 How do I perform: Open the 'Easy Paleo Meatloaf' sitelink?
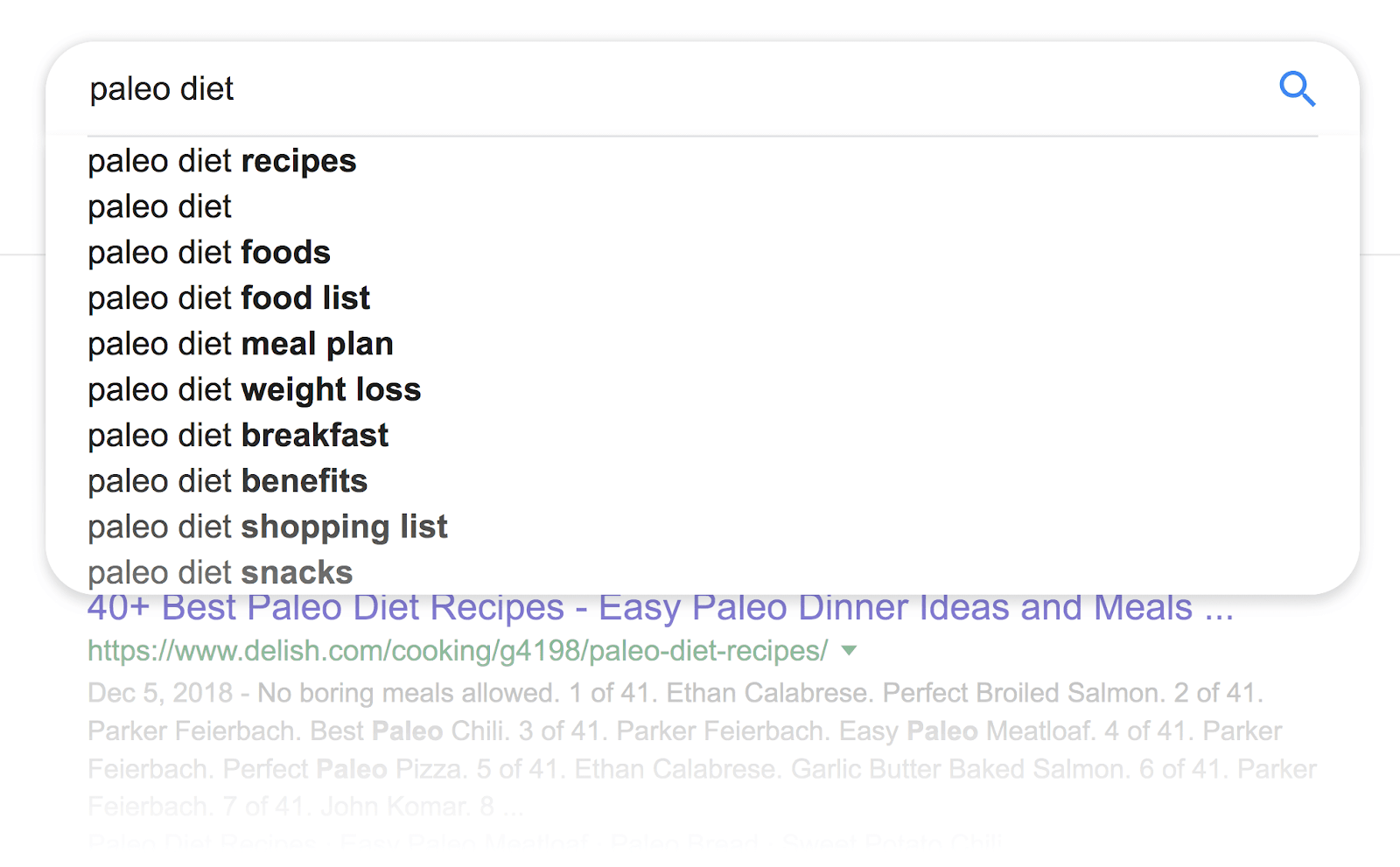point(464,843)
